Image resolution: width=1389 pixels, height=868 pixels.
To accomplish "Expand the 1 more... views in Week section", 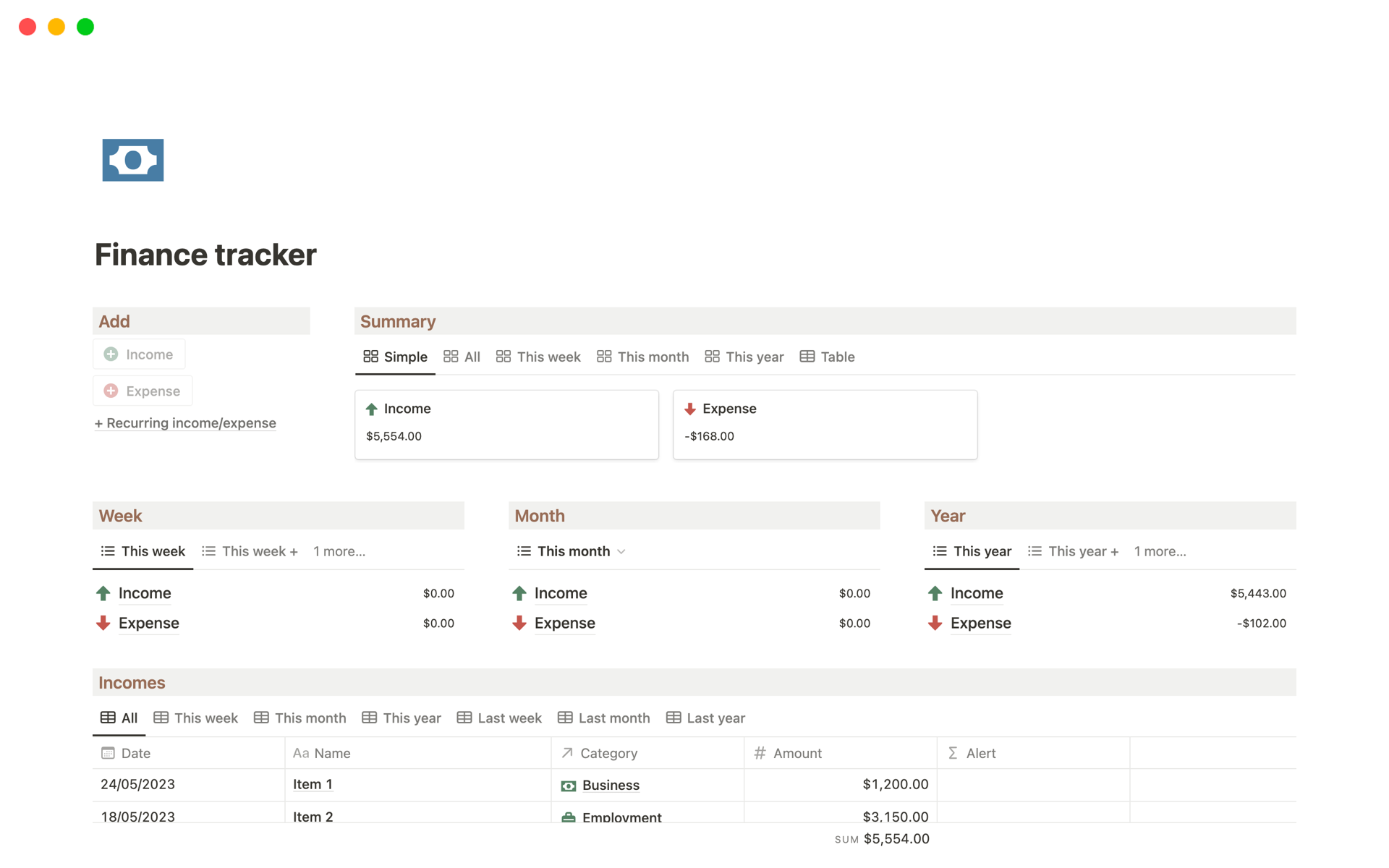I will tap(339, 550).
